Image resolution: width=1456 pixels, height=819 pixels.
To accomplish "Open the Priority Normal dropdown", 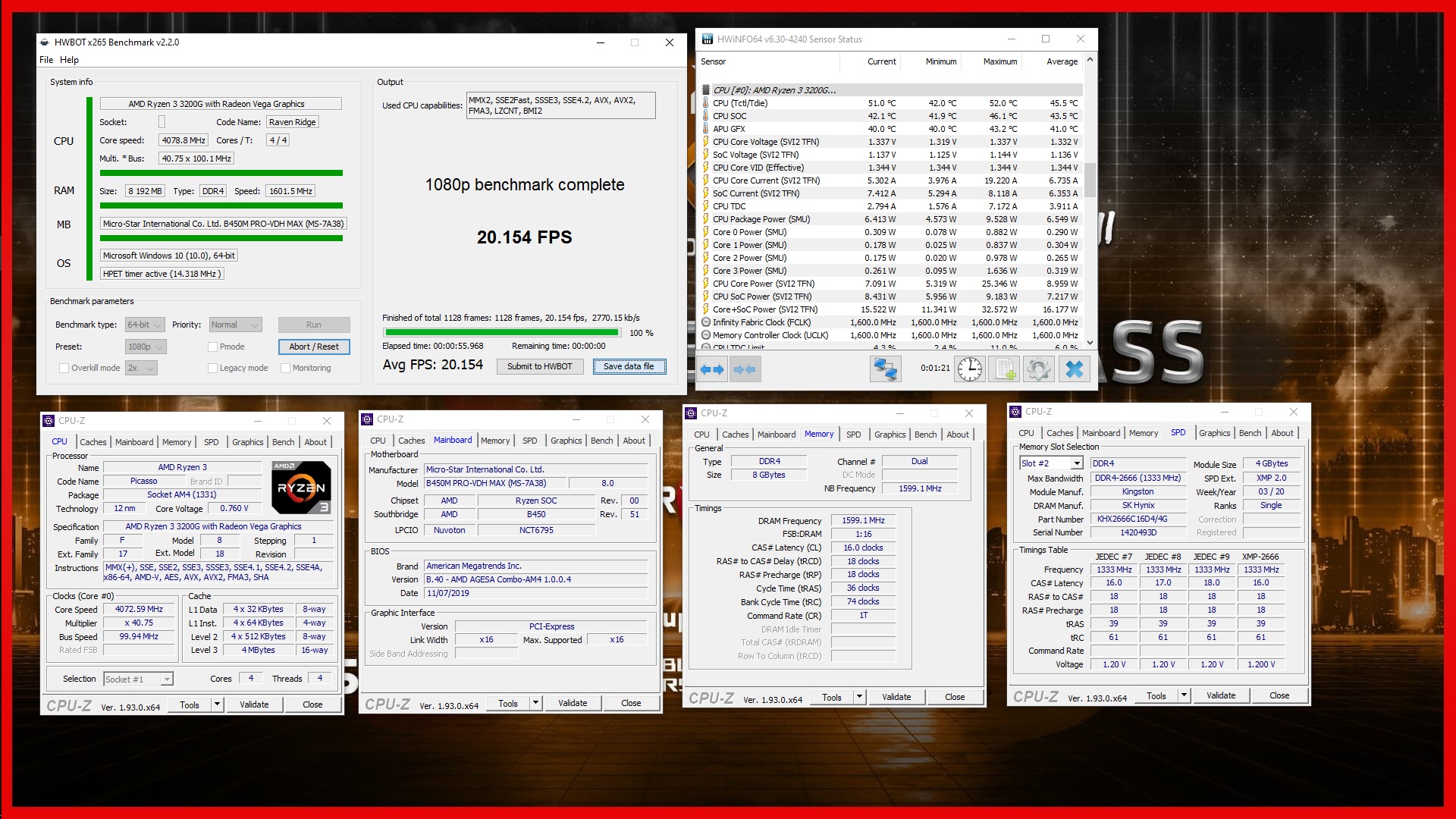I will tap(235, 325).
